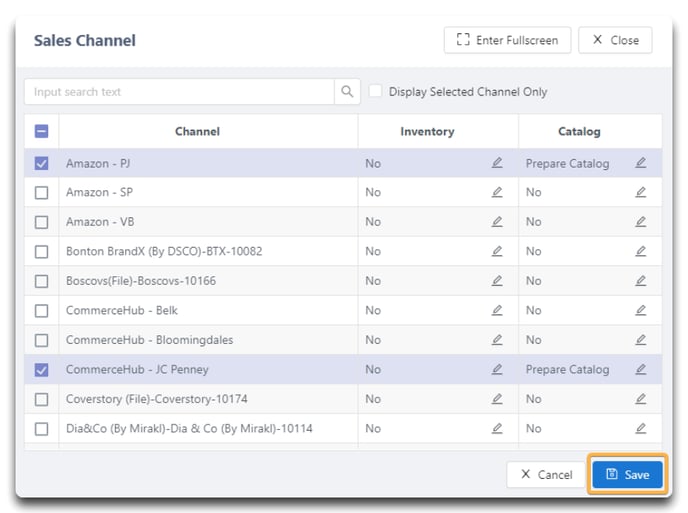688x513 pixels.
Task: Edit inventory for Bonton BrandX row
Action: 497,251
